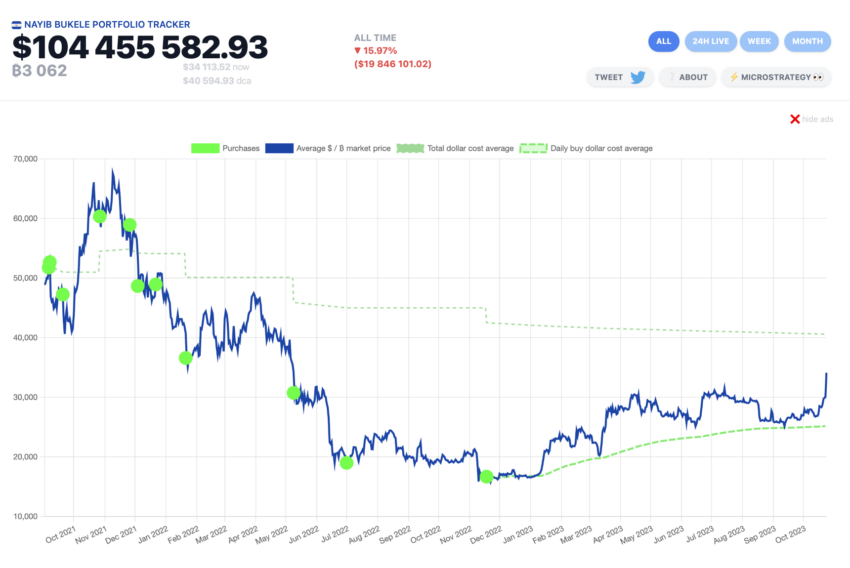Click the $40 594.93 dca text
Screen dimensions: 850x568
pos(217,81)
